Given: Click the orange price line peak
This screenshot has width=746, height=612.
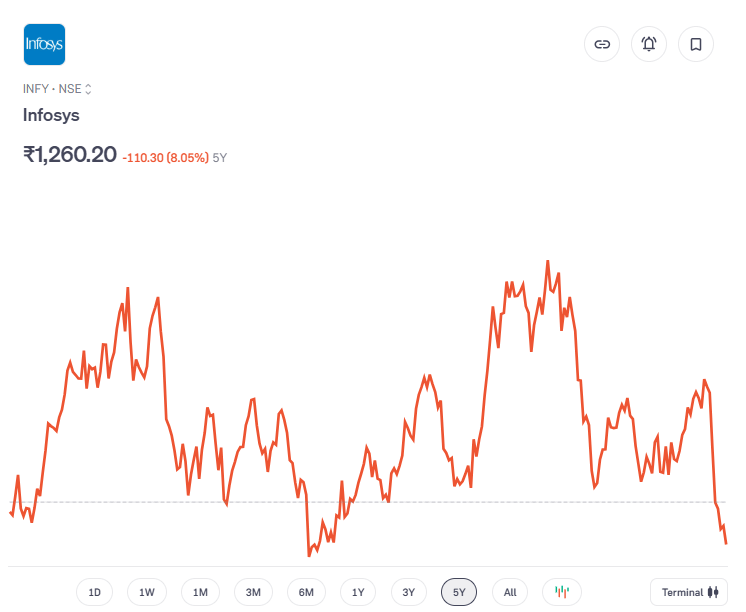Looking at the screenshot, I should 548,262.
